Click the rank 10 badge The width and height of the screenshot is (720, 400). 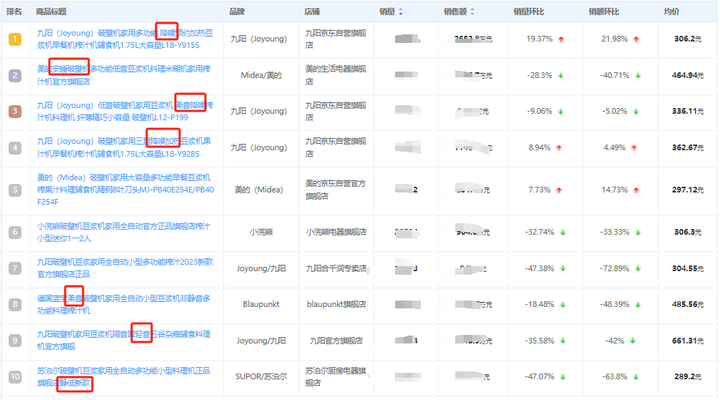coord(15,377)
